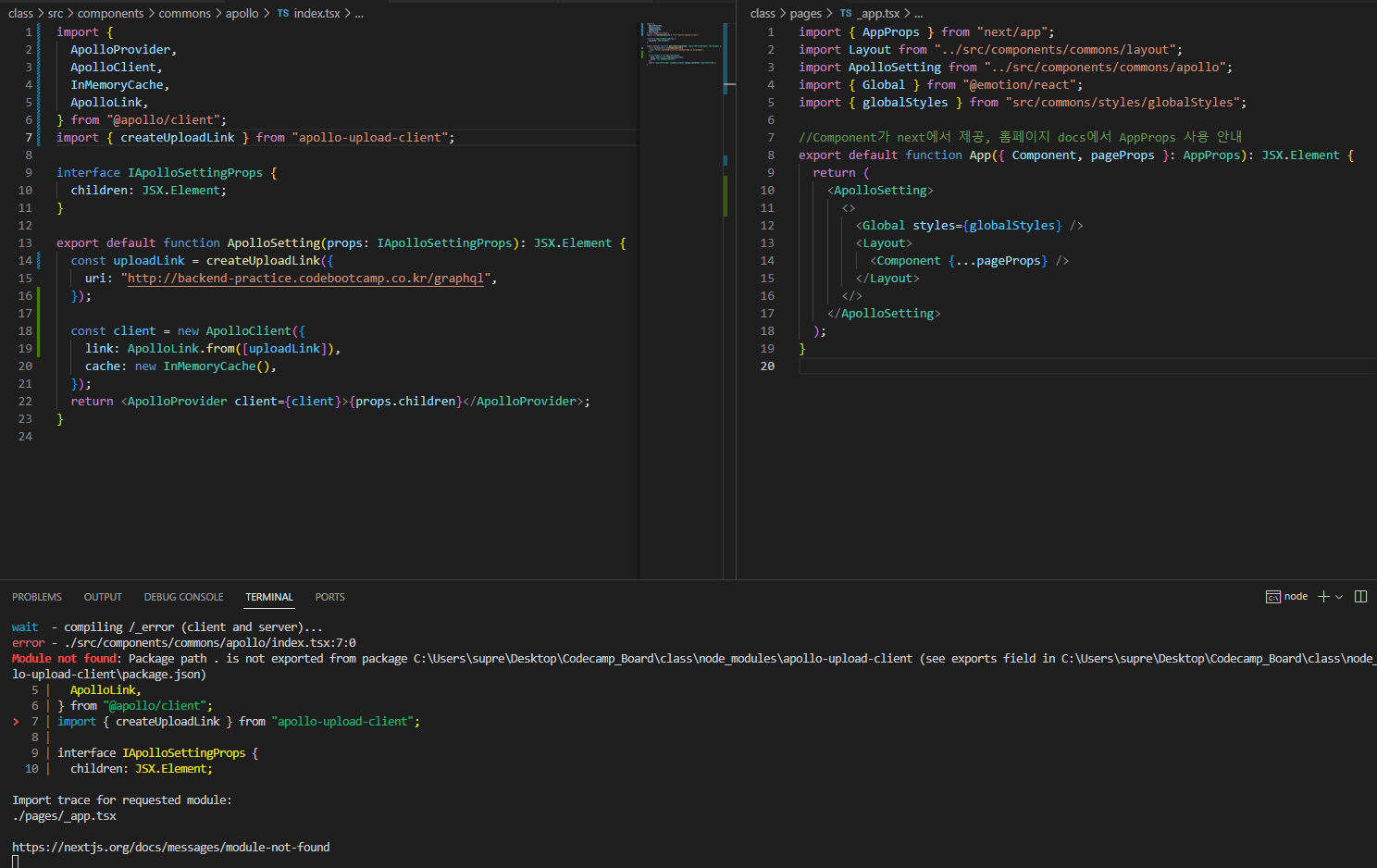Click backend-practice graphql URL in code
The image size is (1377, 868).
(x=305, y=279)
